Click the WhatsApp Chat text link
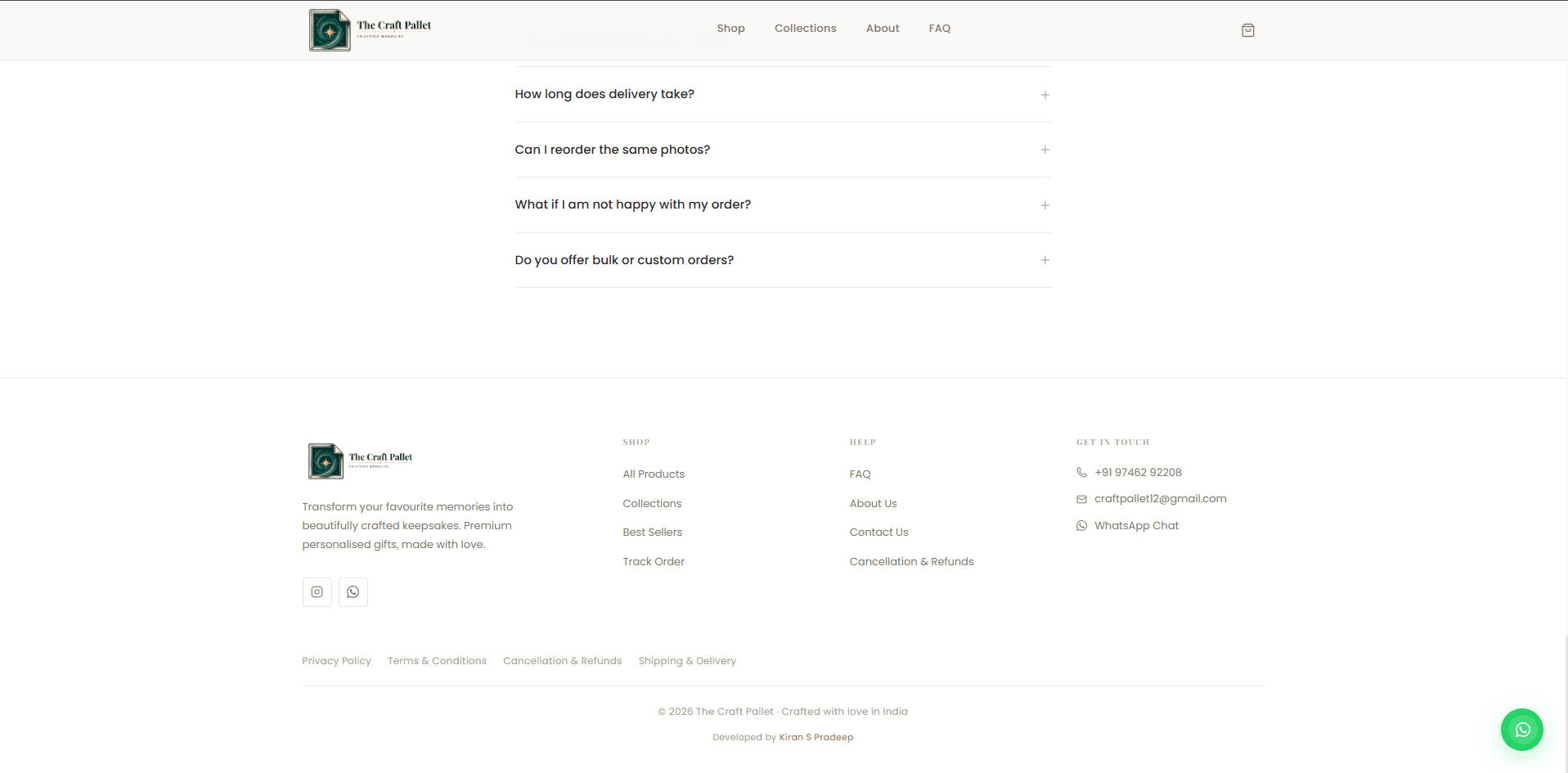 [x=1136, y=526]
